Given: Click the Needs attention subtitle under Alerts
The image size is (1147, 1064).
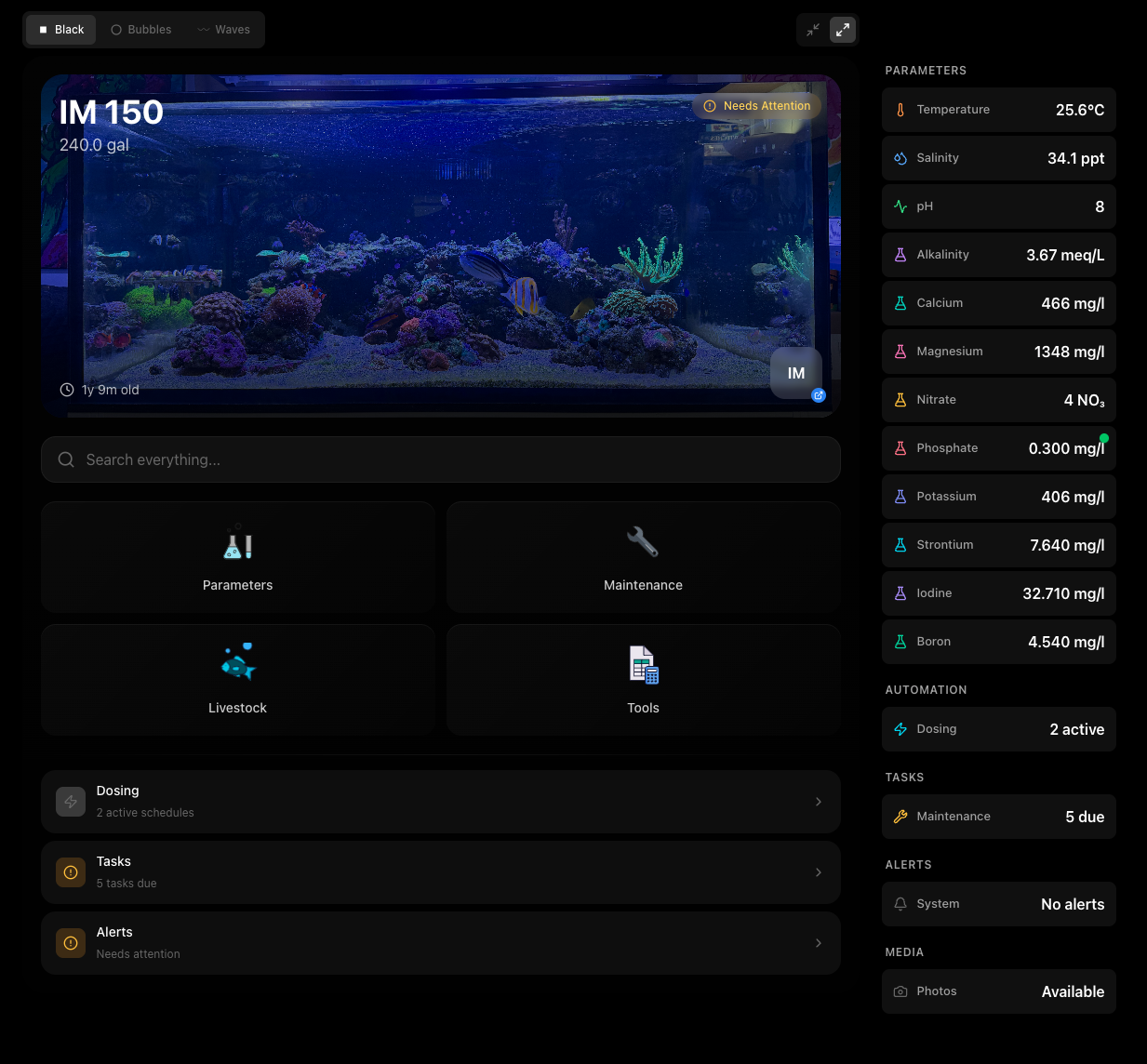Looking at the screenshot, I should (x=139, y=954).
